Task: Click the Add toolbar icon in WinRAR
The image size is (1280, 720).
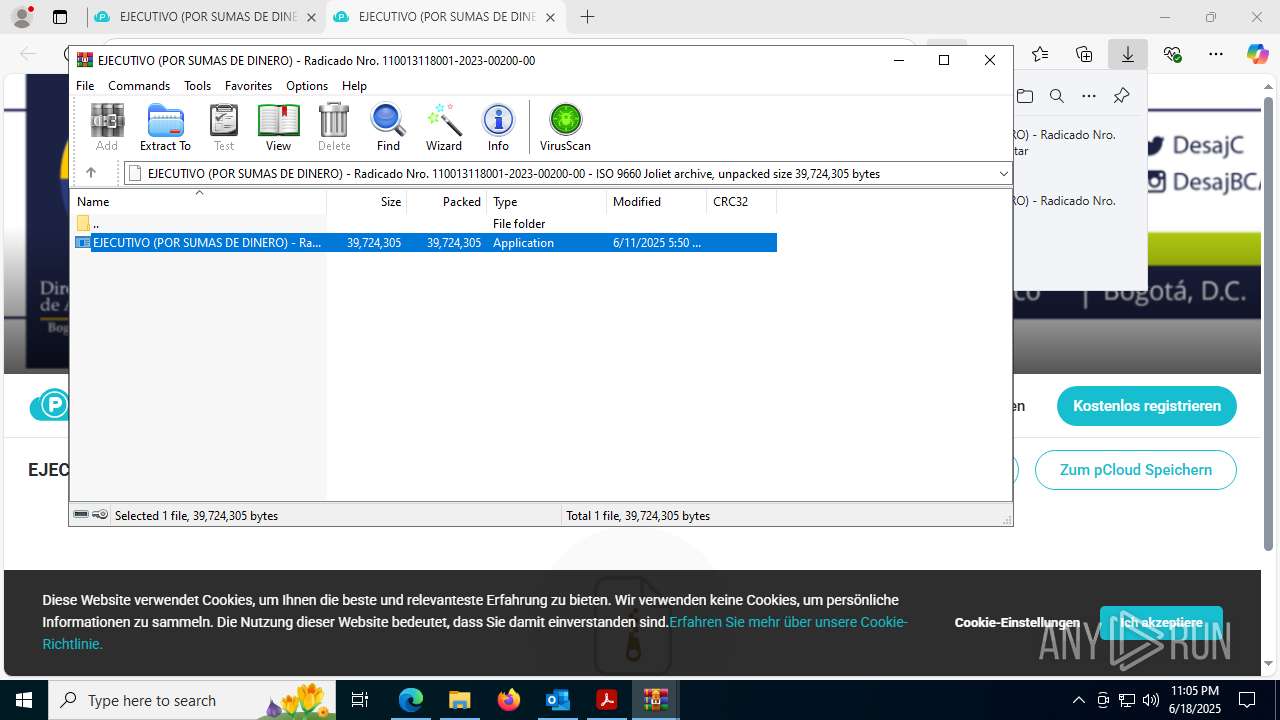Action: 107,127
